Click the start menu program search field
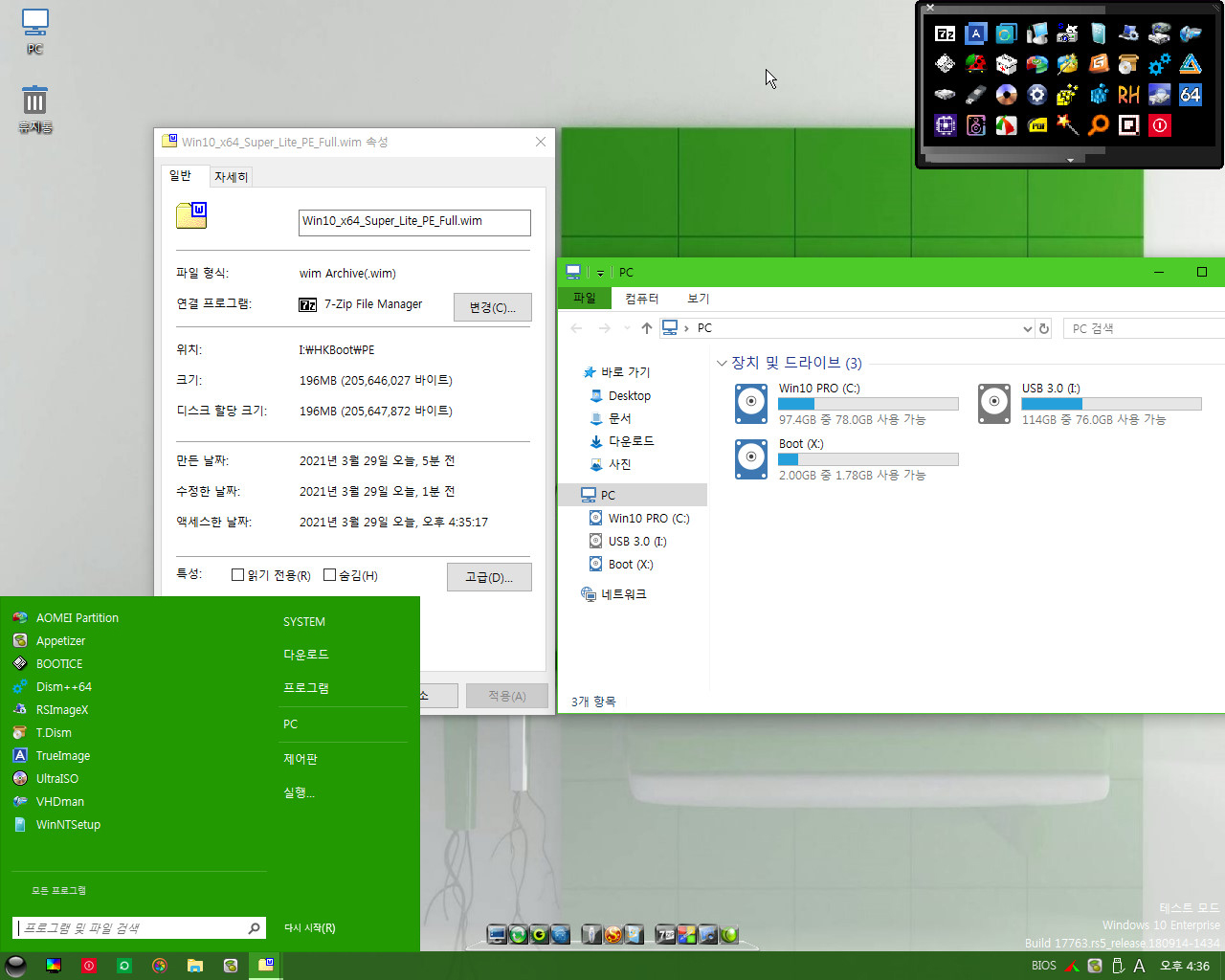The image size is (1225, 980). pyautogui.click(x=140, y=928)
